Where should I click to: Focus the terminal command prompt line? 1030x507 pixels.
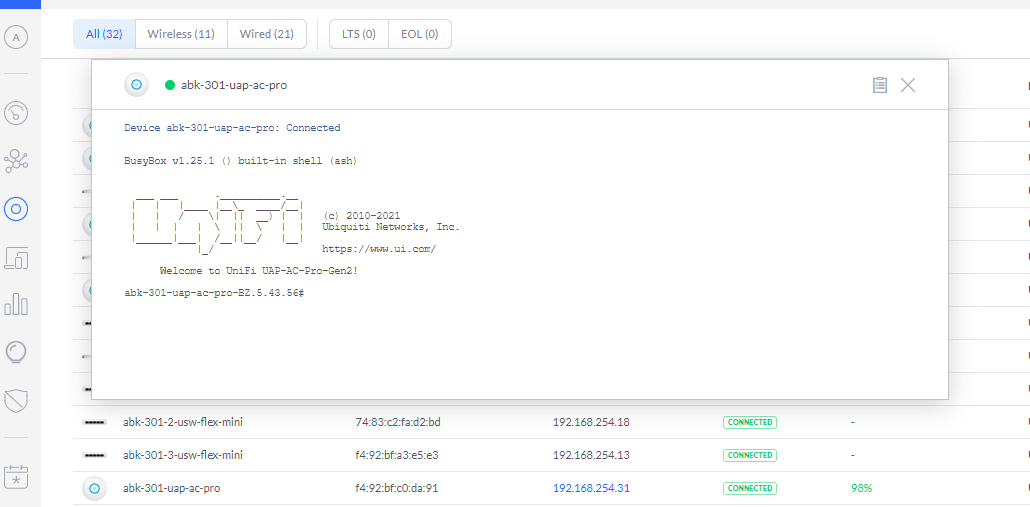400,292
